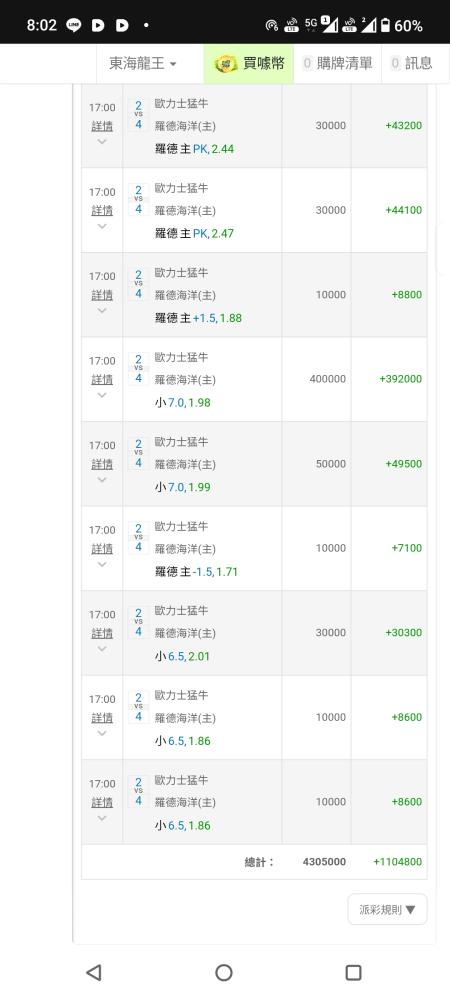
Task: Select the +392000 payout amount
Action: [x=400, y=379]
